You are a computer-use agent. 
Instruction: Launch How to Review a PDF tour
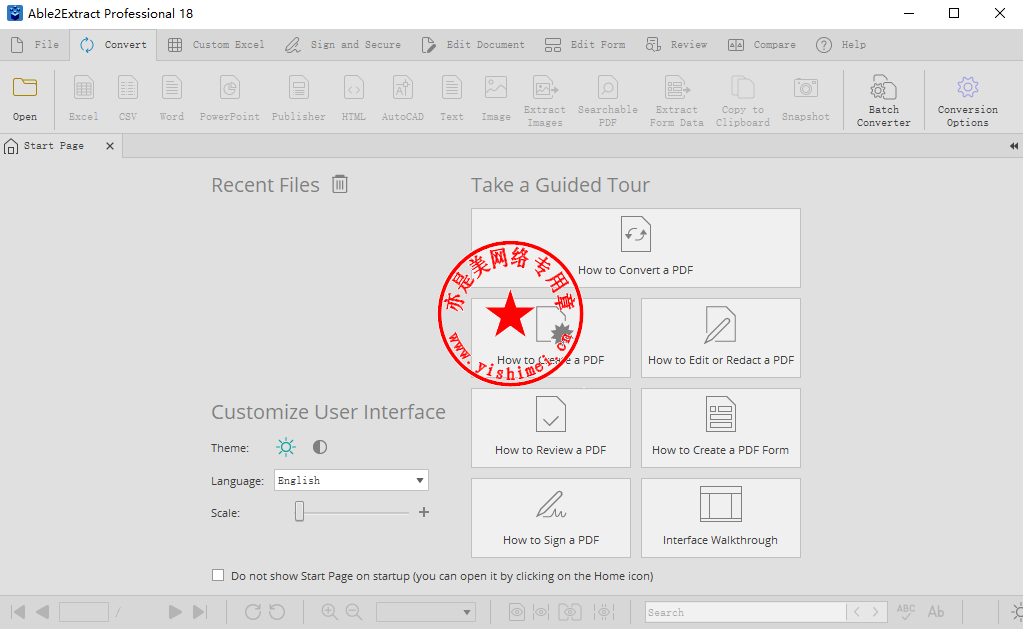(551, 428)
